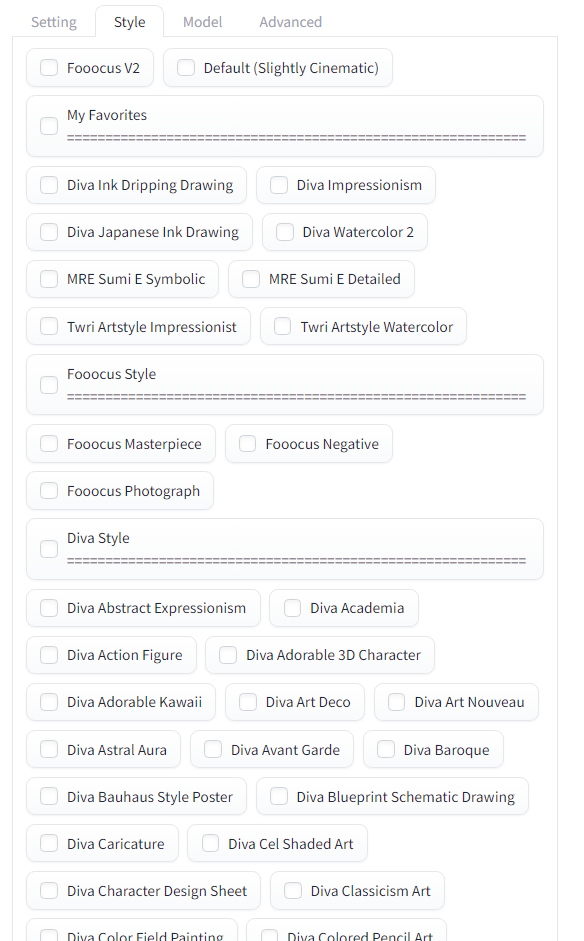Select the Fooocus Masterpiece style
584x941 pixels.
point(48,443)
